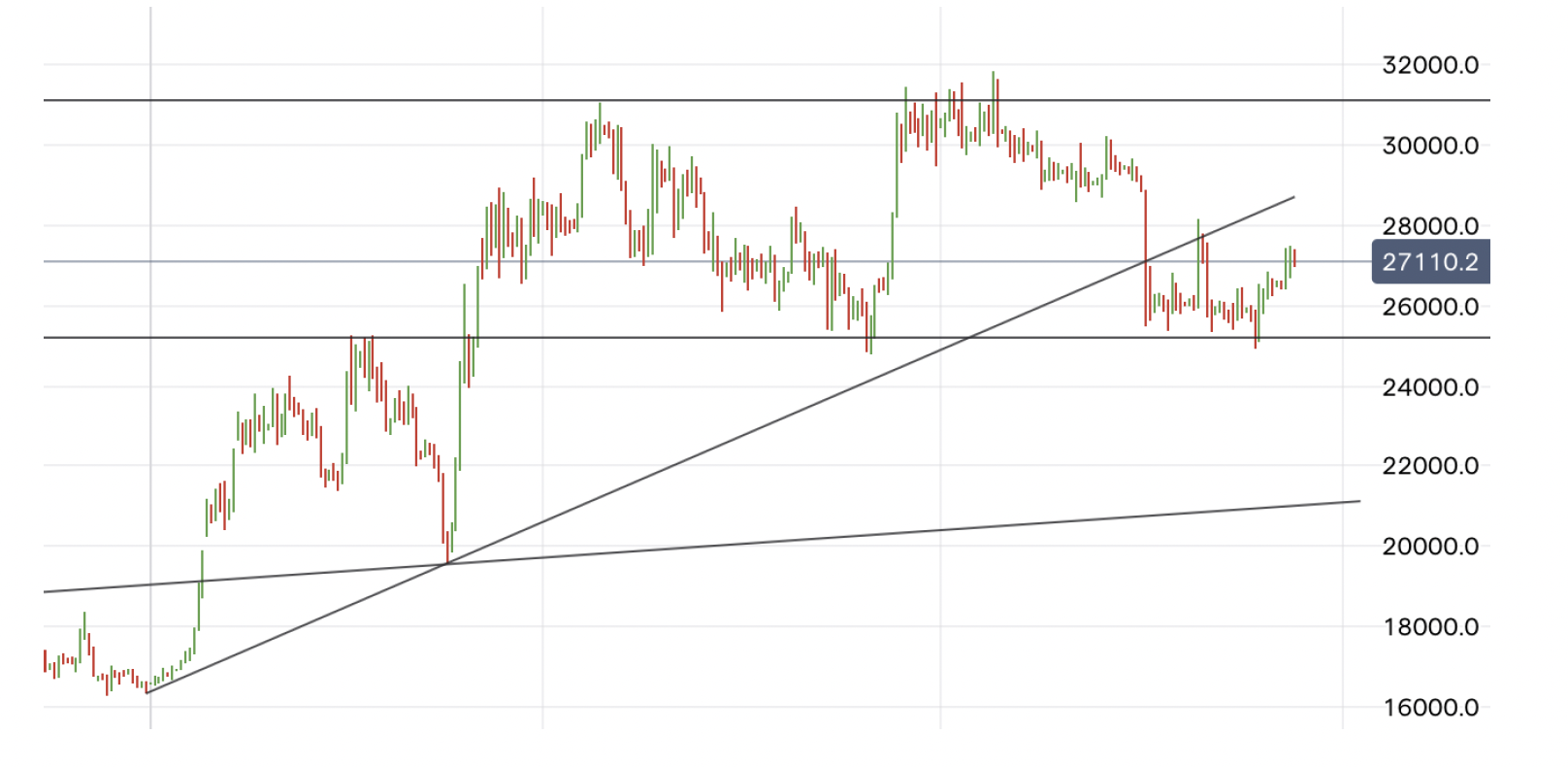
Task: Click where the two diagonal trendlines intersect
Action: pyautogui.click(x=447, y=563)
